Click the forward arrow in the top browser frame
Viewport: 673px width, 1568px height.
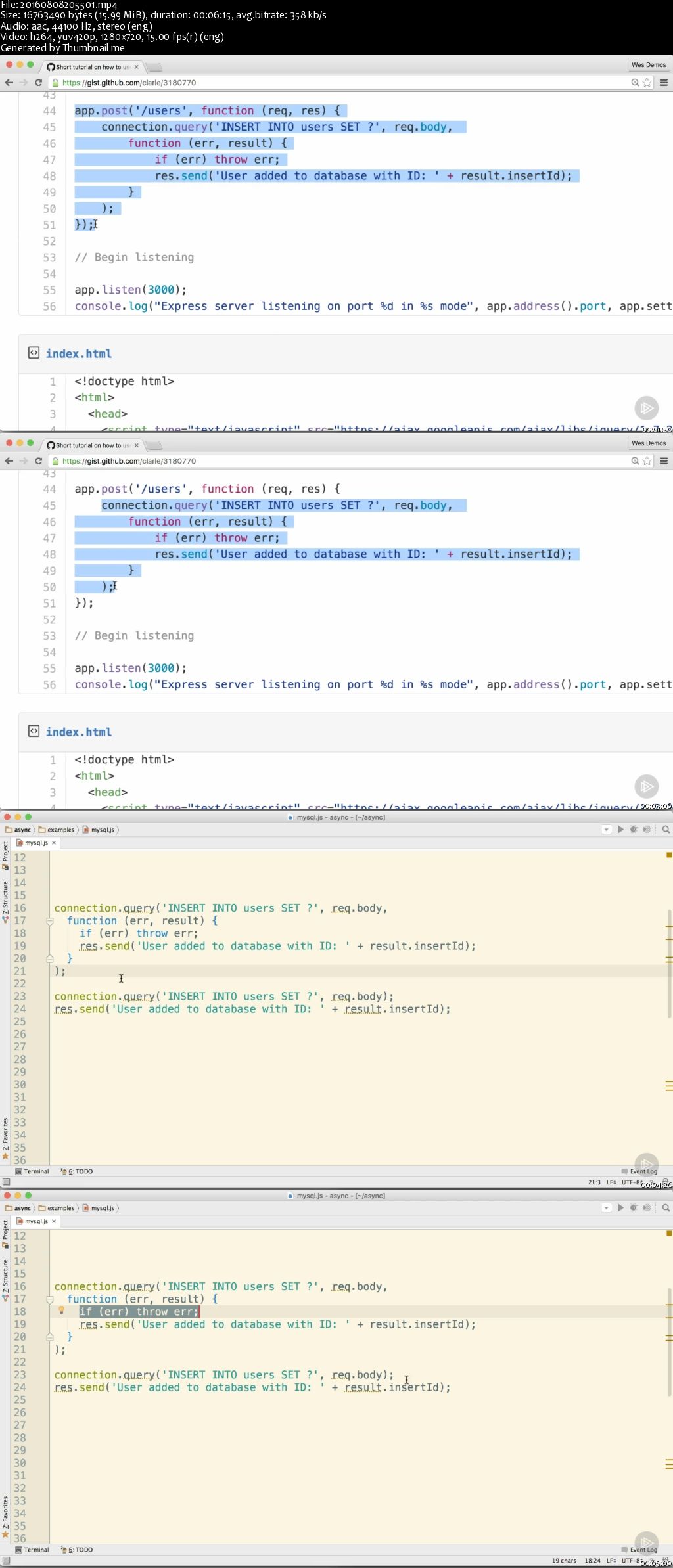24,83
